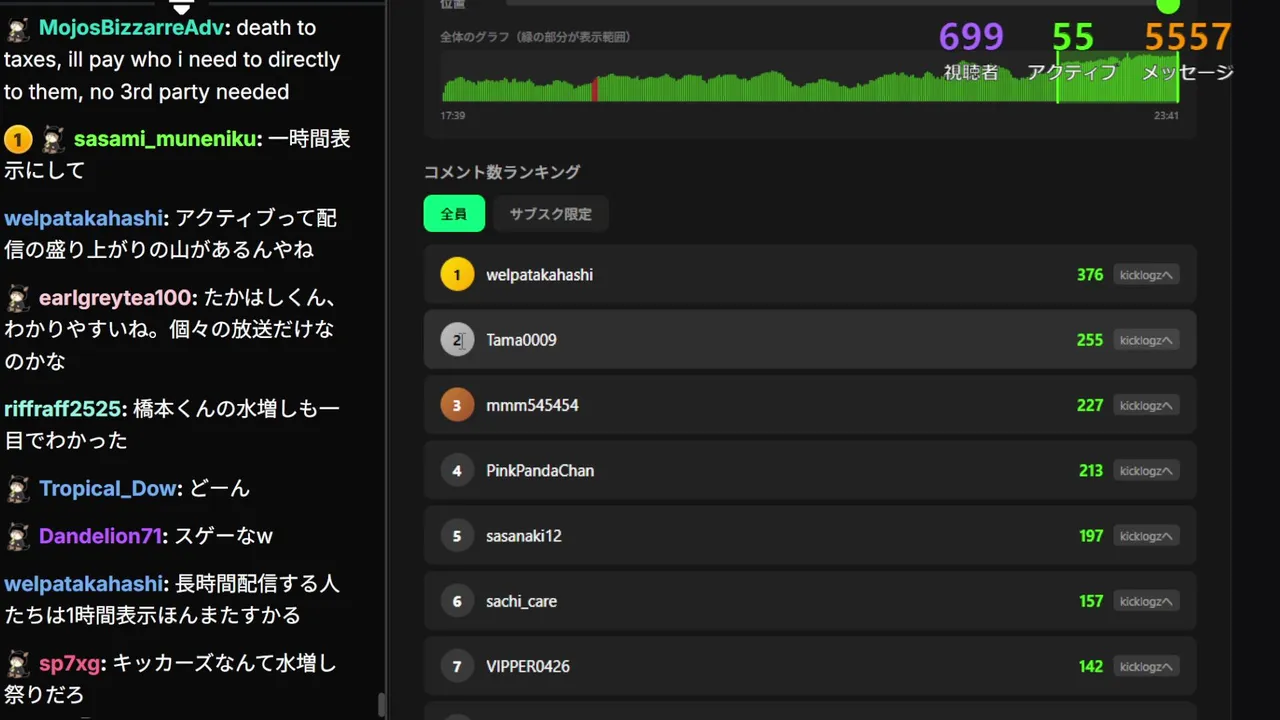The width and height of the screenshot is (1280, 720).
Task: Click welpatakahashi name in ranking
Action: 539,275
